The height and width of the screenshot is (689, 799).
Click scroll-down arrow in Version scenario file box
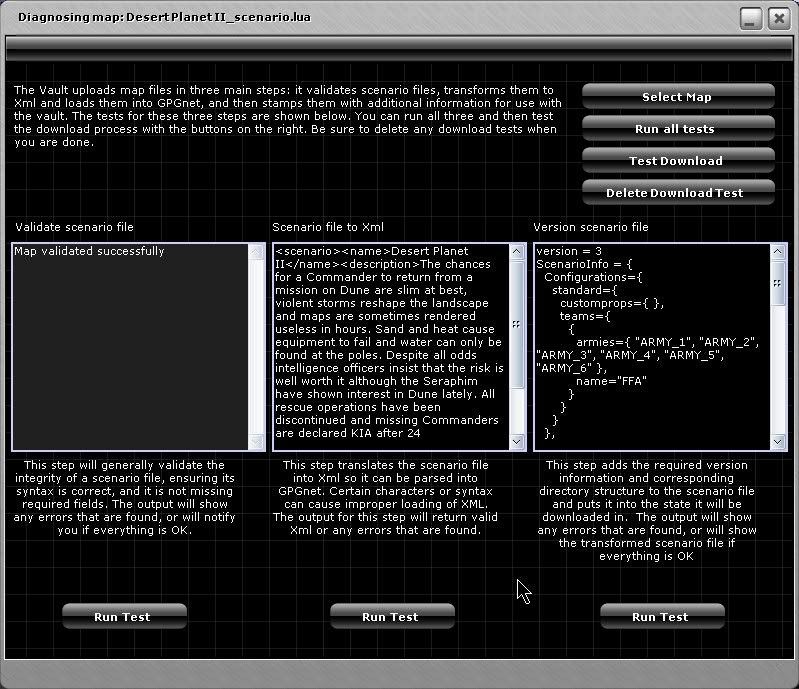point(778,441)
